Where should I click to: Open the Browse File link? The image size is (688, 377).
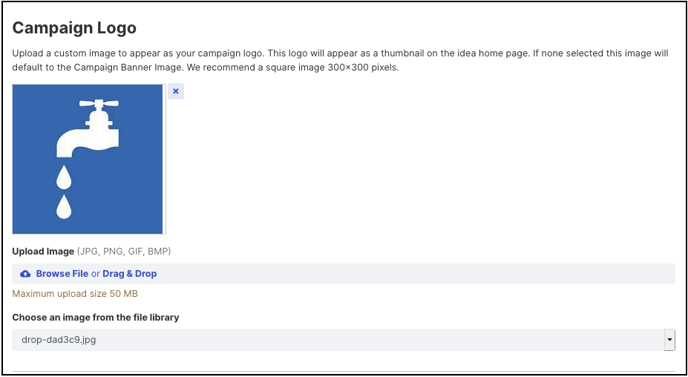point(62,274)
